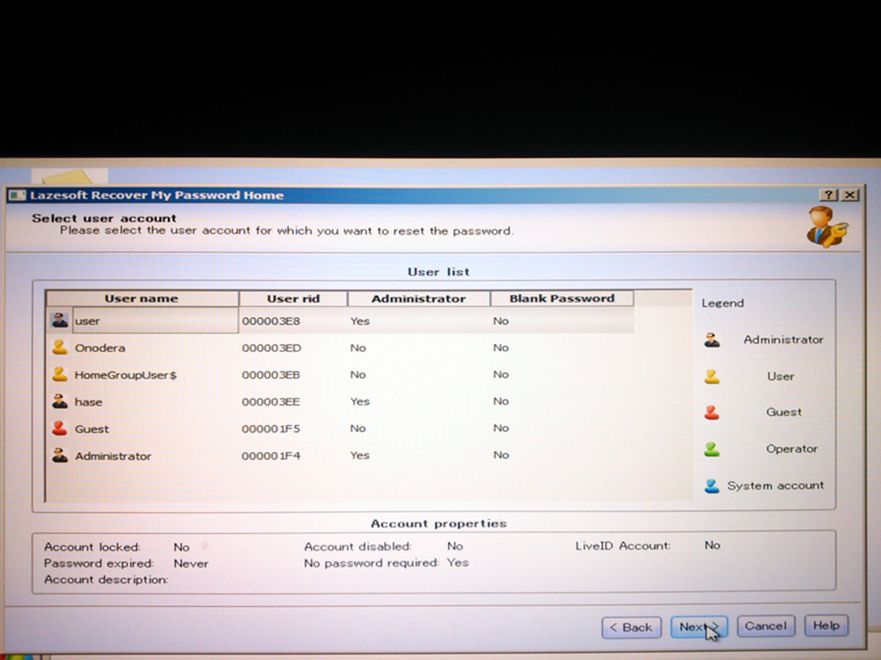Click the green Operator icon in the Legend
This screenshot has width=881, height=660.
[712, 449]
